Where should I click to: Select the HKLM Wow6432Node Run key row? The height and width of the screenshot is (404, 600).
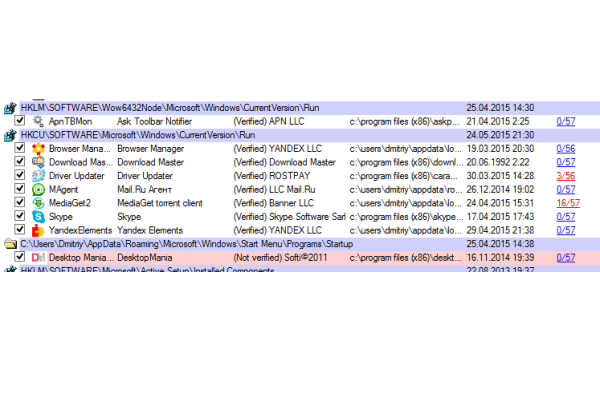(x=310, y=108)
